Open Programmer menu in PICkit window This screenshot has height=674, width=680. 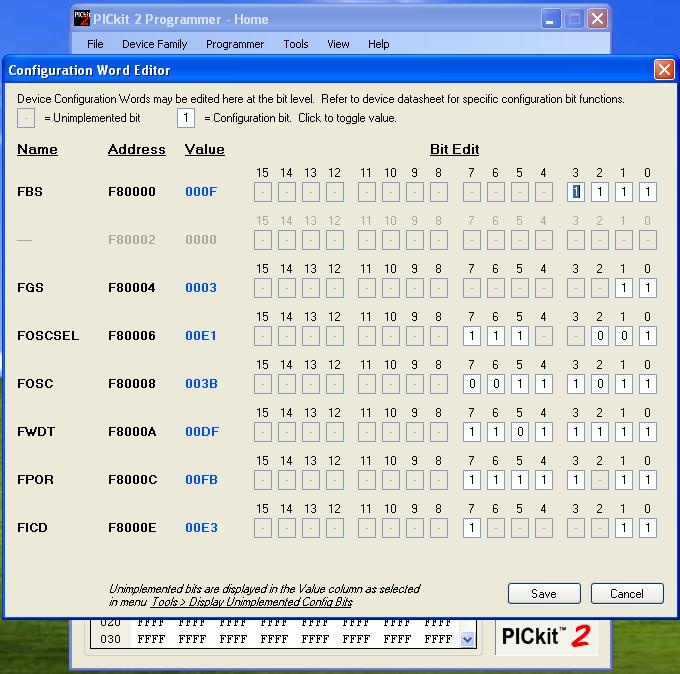[235, 44]
